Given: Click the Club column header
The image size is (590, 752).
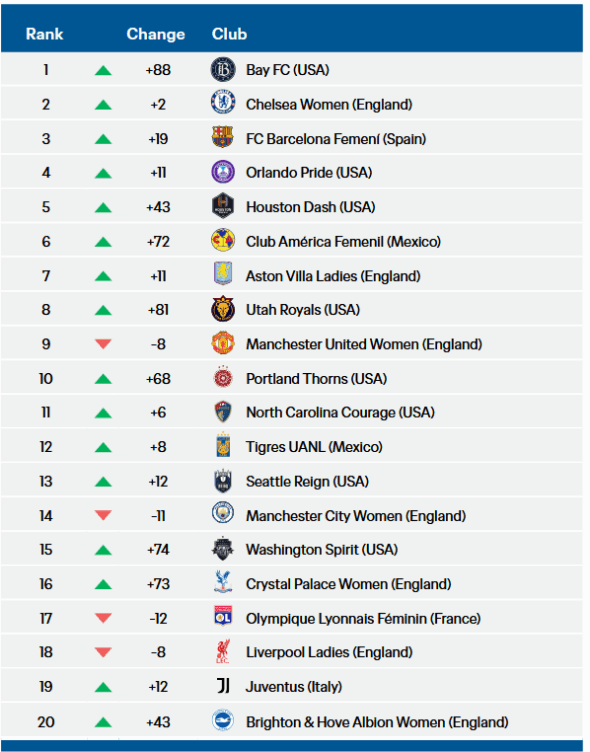Looking at the screenshot, I should (229, 34).
